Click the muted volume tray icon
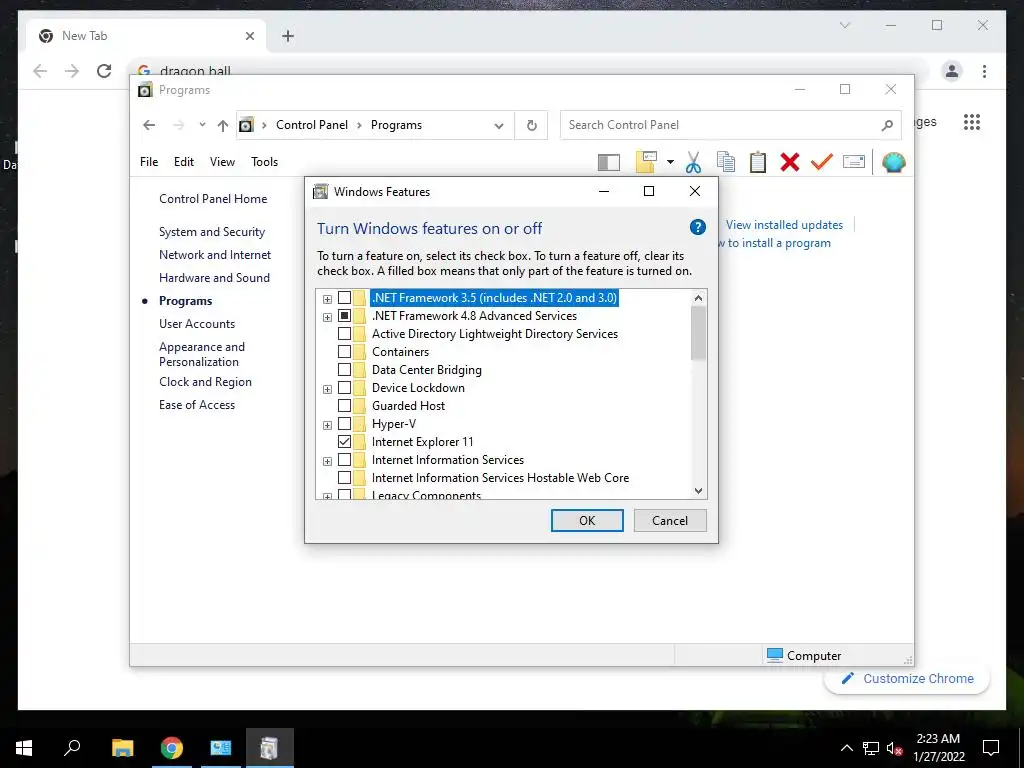Screen dimensions: 1024x768 [x=894, y=748]
